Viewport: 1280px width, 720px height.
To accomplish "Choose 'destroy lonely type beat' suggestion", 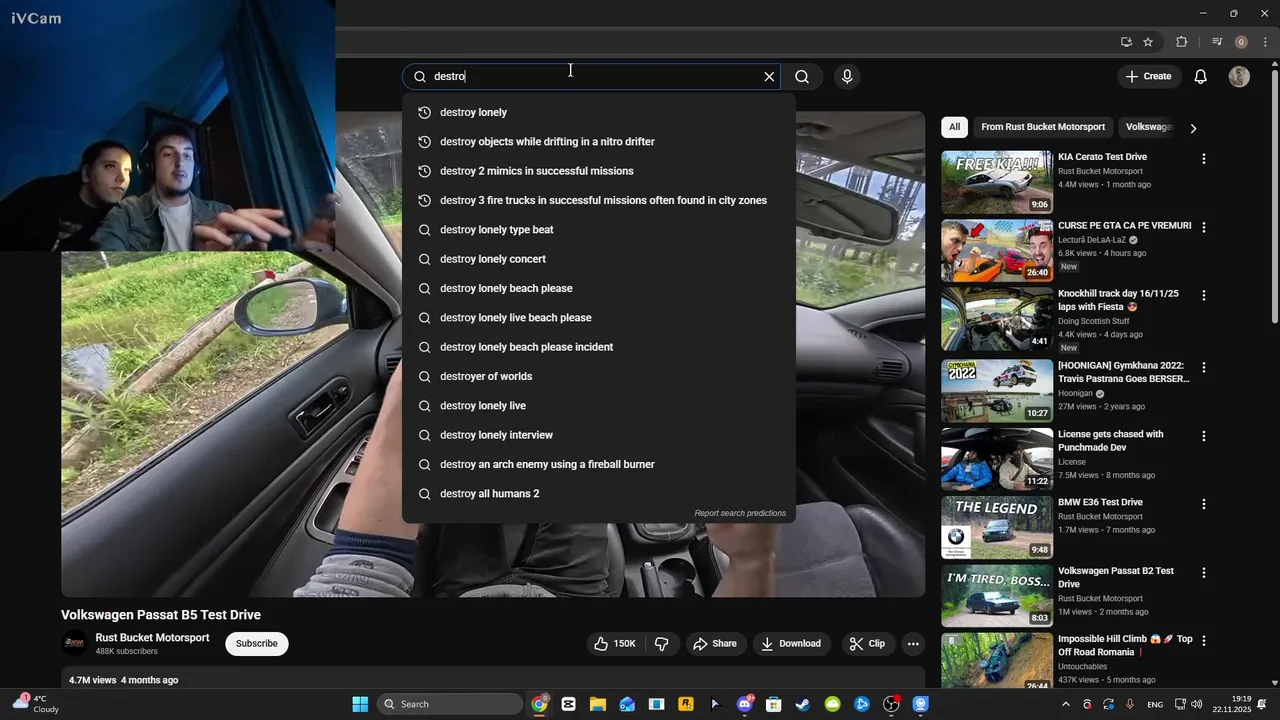I will (x=598, y=230).
